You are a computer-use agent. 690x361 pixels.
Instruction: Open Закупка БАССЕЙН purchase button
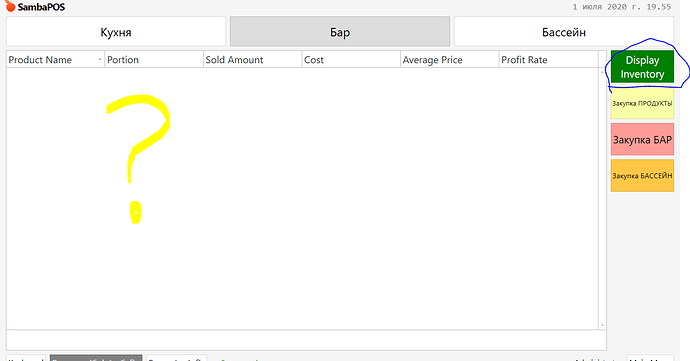click(x=642, y=176)
